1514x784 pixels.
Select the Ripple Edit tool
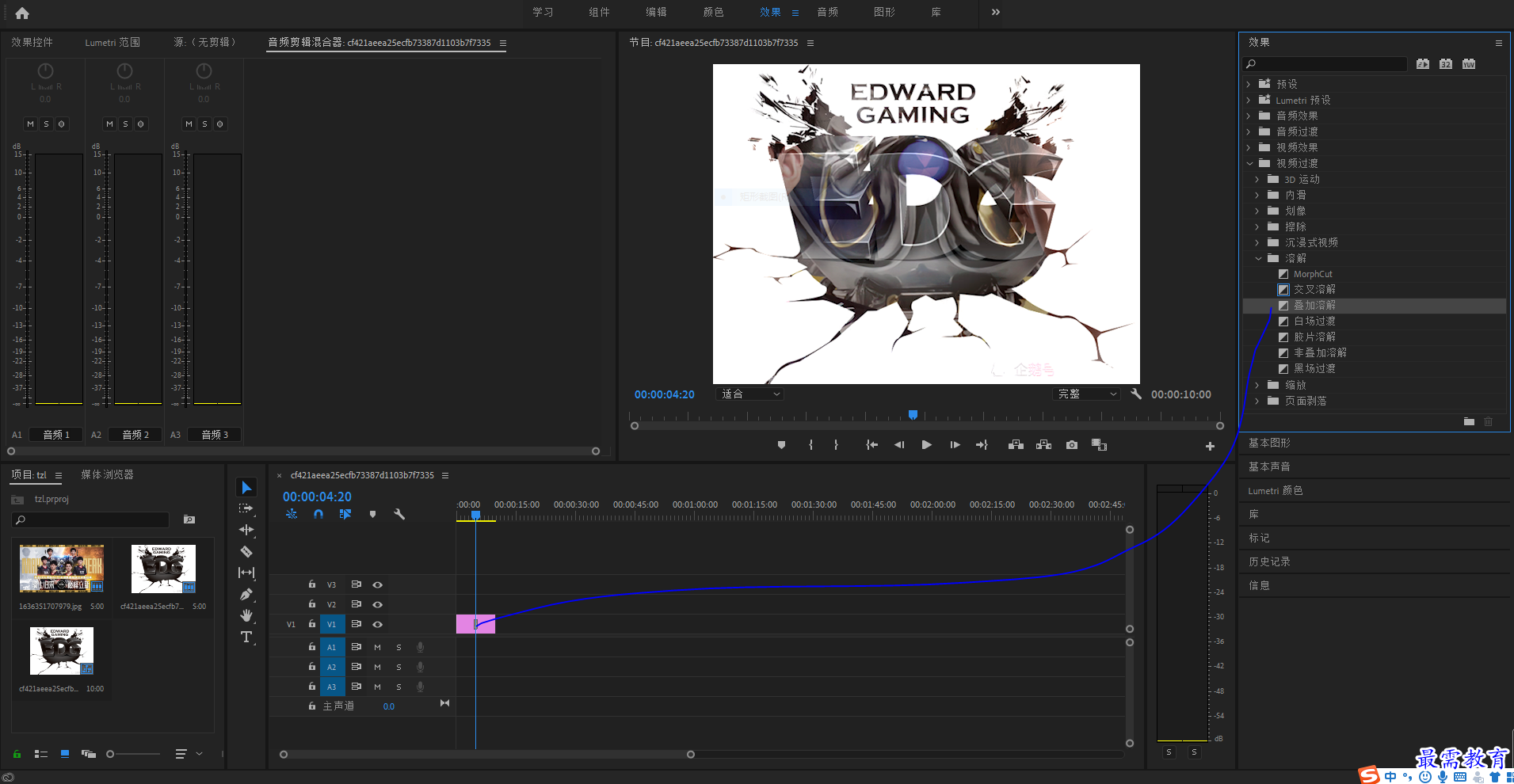coord(246,530)
